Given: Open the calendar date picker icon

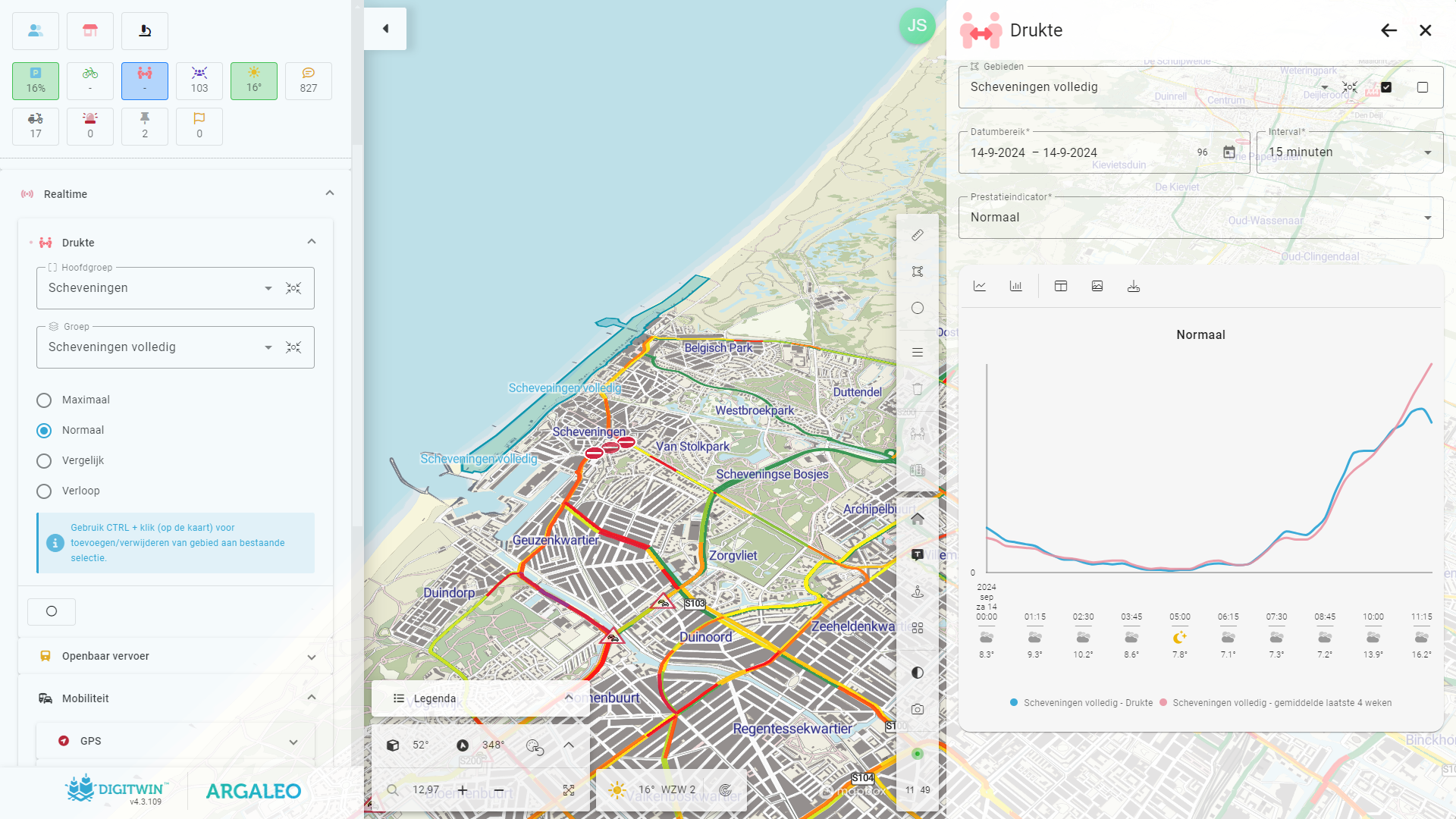Looking at the screenshot, I should 1229,152.
